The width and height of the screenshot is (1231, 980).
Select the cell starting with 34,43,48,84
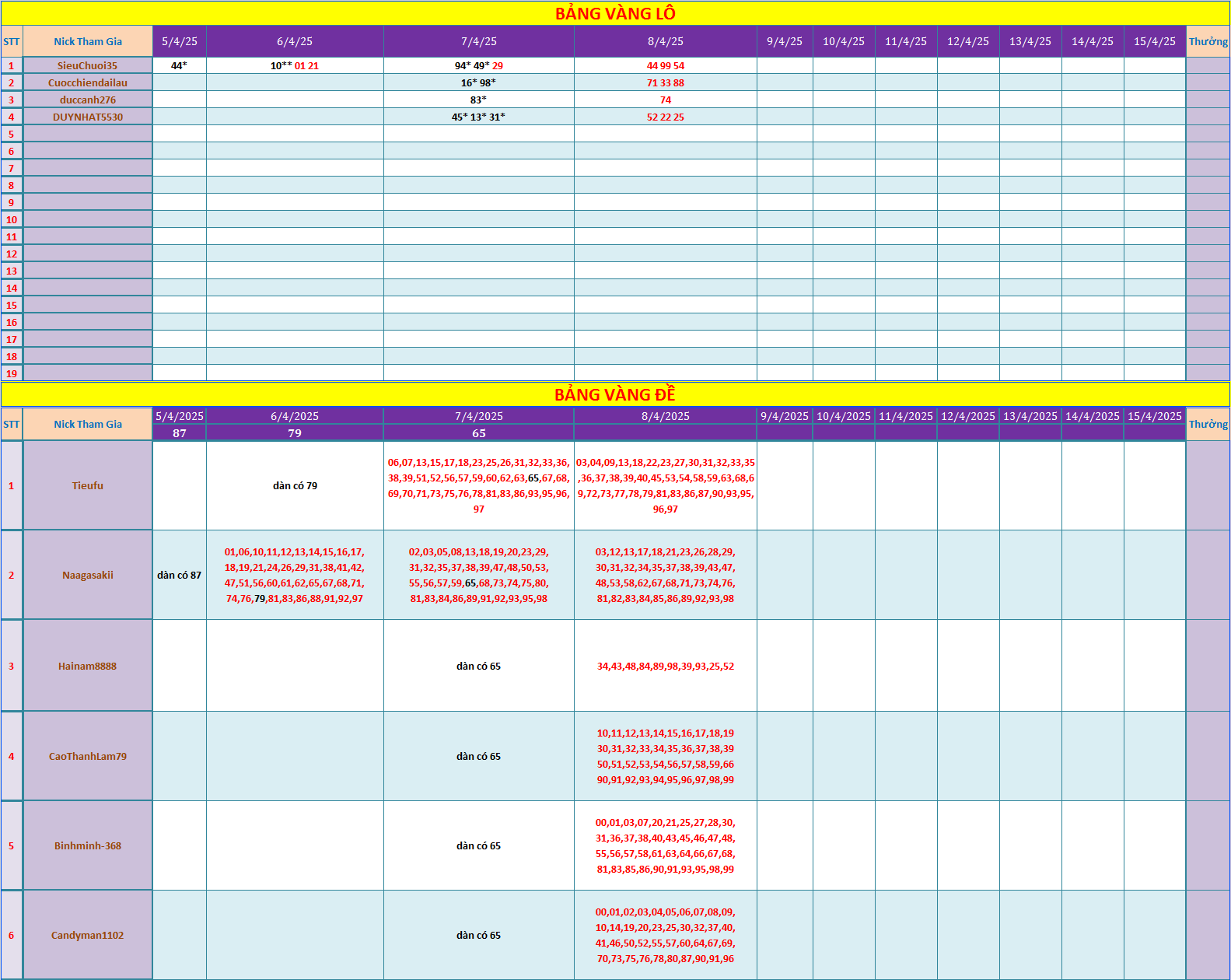665,666
